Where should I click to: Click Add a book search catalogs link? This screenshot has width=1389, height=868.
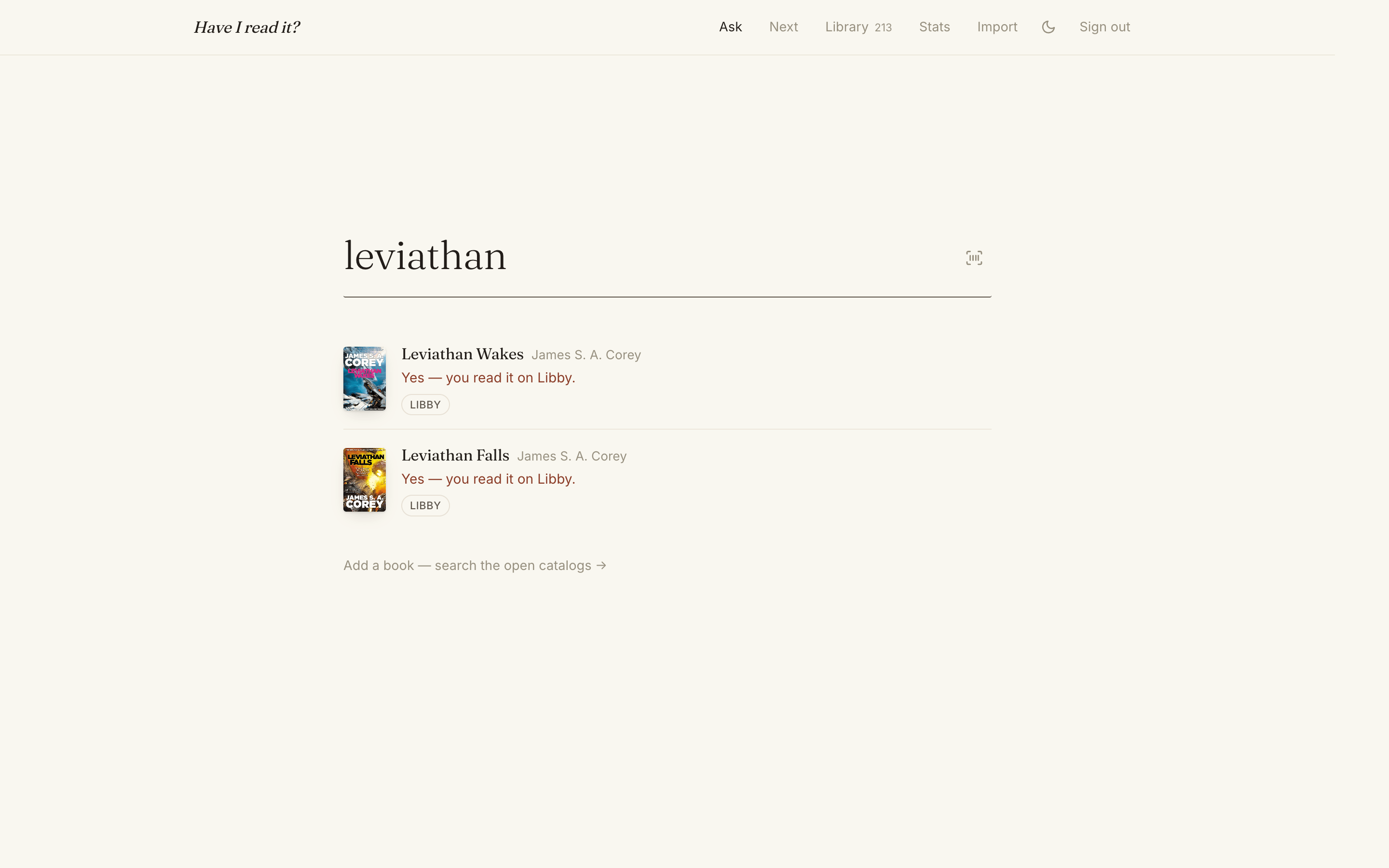pyautogui.click(x=475, y=566)
